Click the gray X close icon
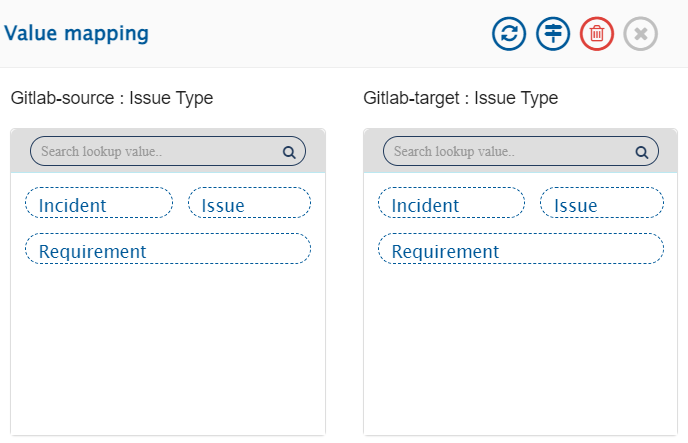 coord(641,34)
